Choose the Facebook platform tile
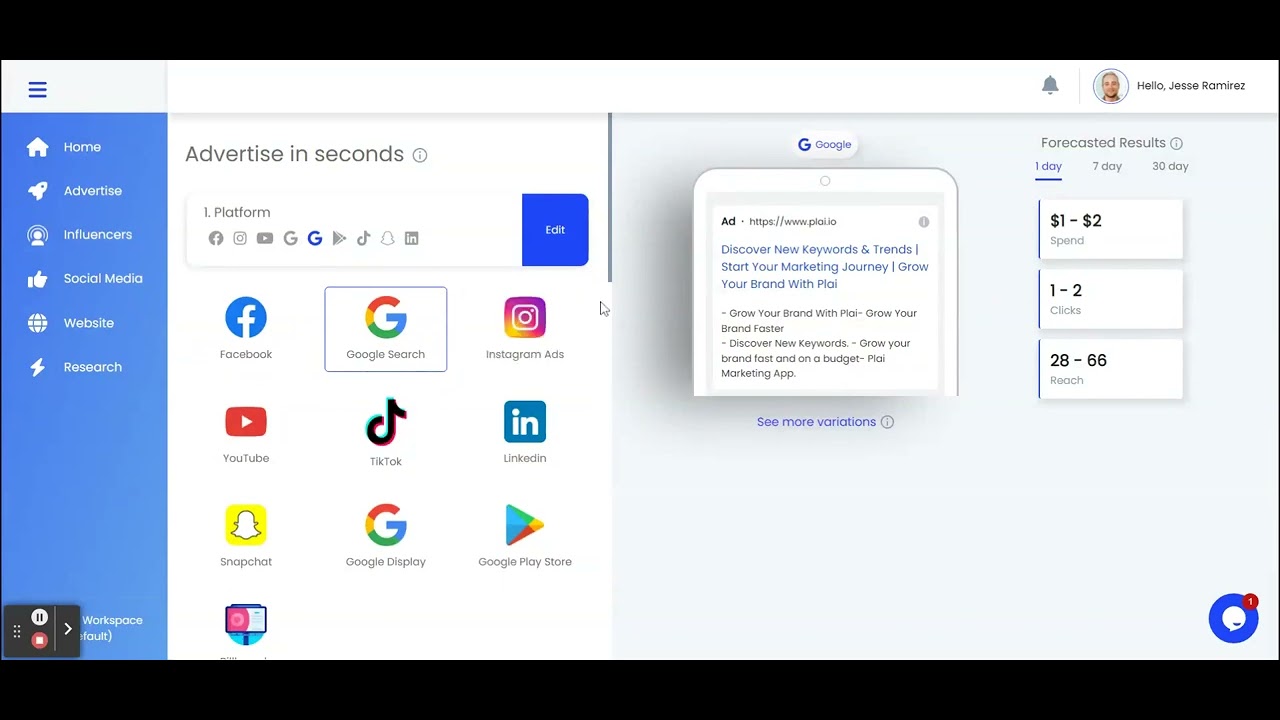 (x=246, y=329)
